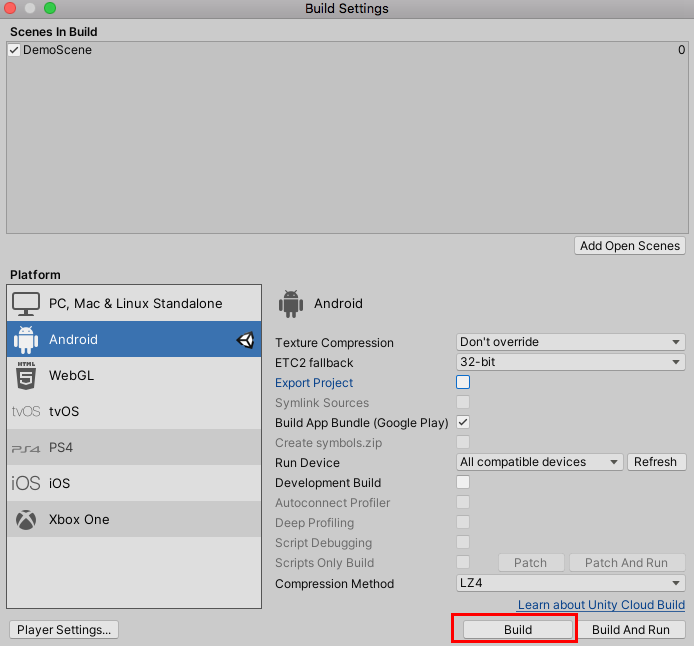
Task: Click the Android robot icon in platform list
Action: click(x=26, y=340)
